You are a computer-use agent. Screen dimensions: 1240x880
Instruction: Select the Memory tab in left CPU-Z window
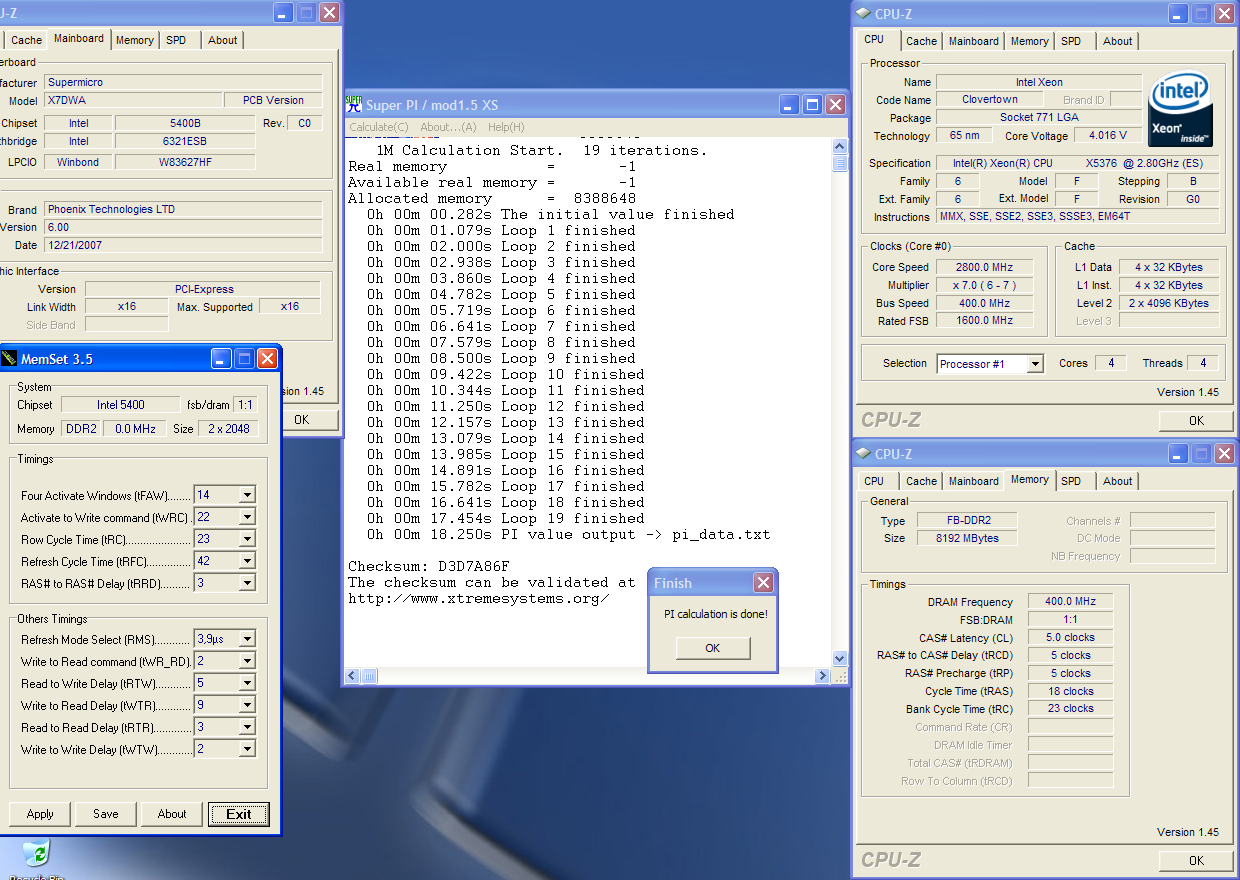click(x=134, y=40)
